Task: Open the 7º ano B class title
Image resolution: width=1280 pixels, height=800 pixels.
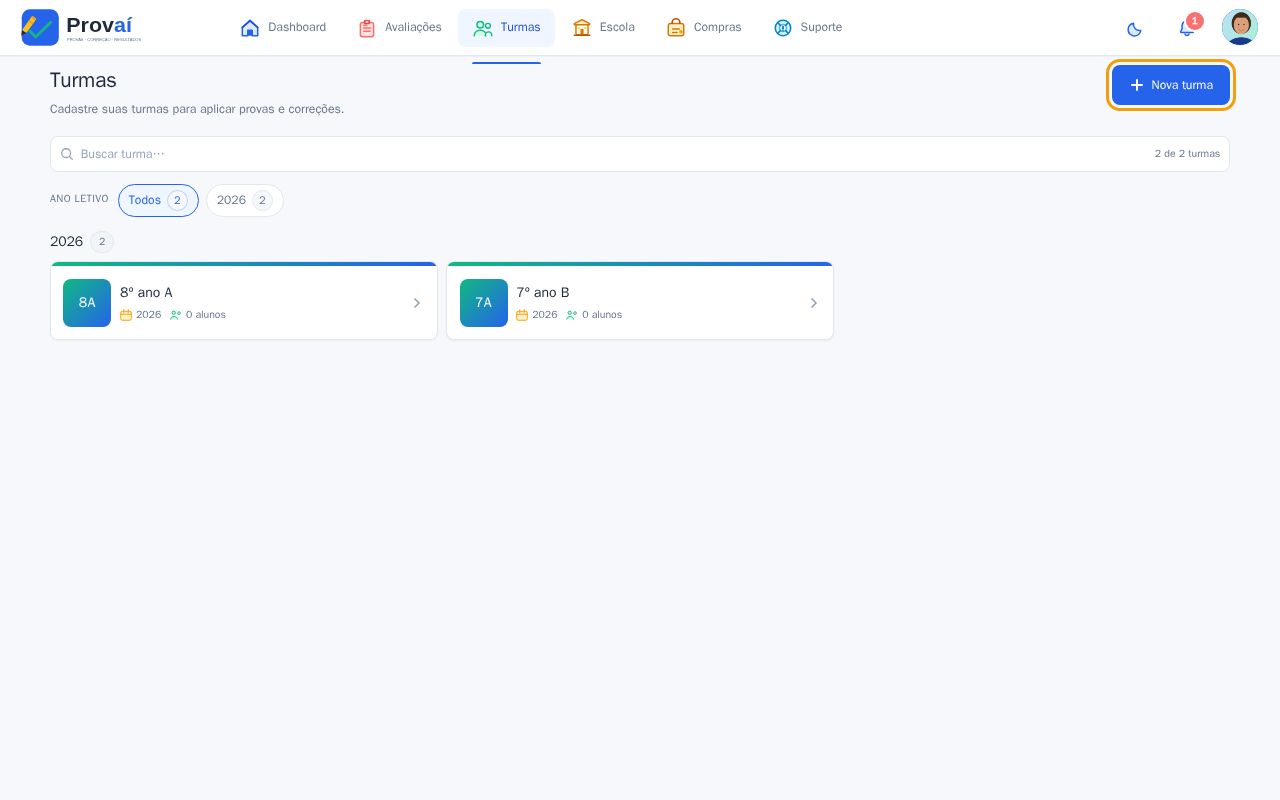Action: pyautogui.click(x=543, y=292)
